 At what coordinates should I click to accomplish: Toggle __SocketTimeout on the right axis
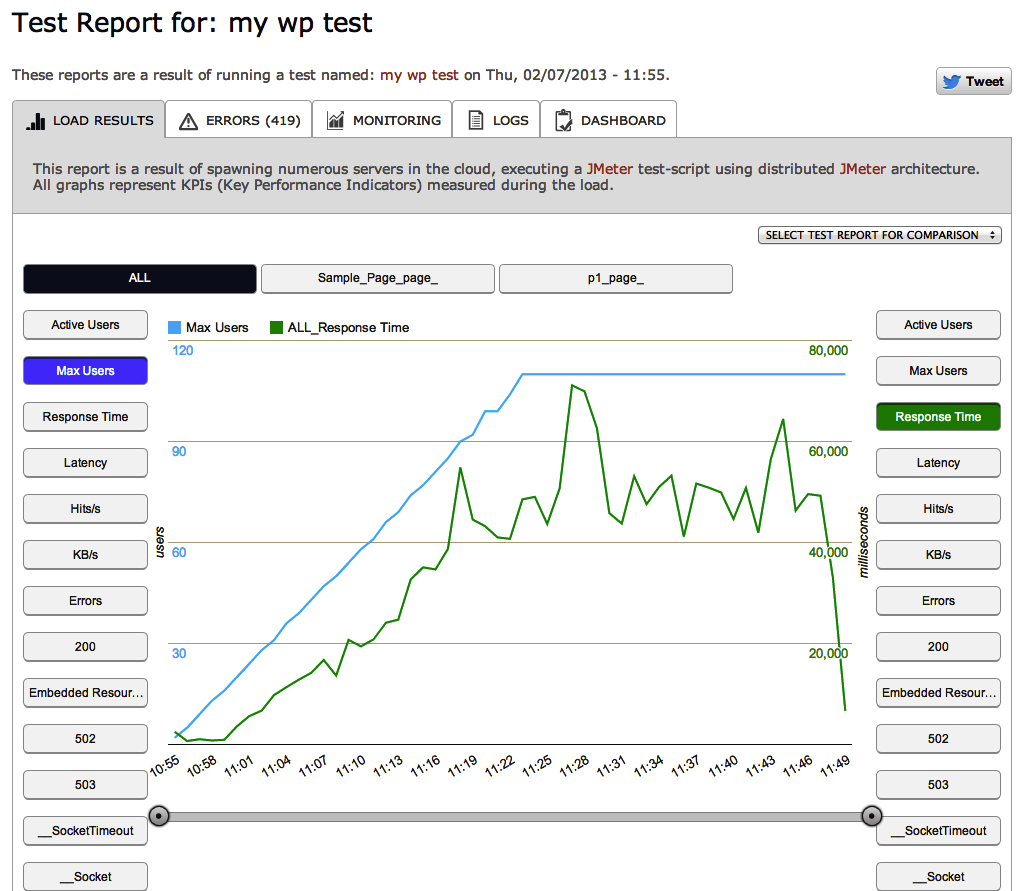938,831
